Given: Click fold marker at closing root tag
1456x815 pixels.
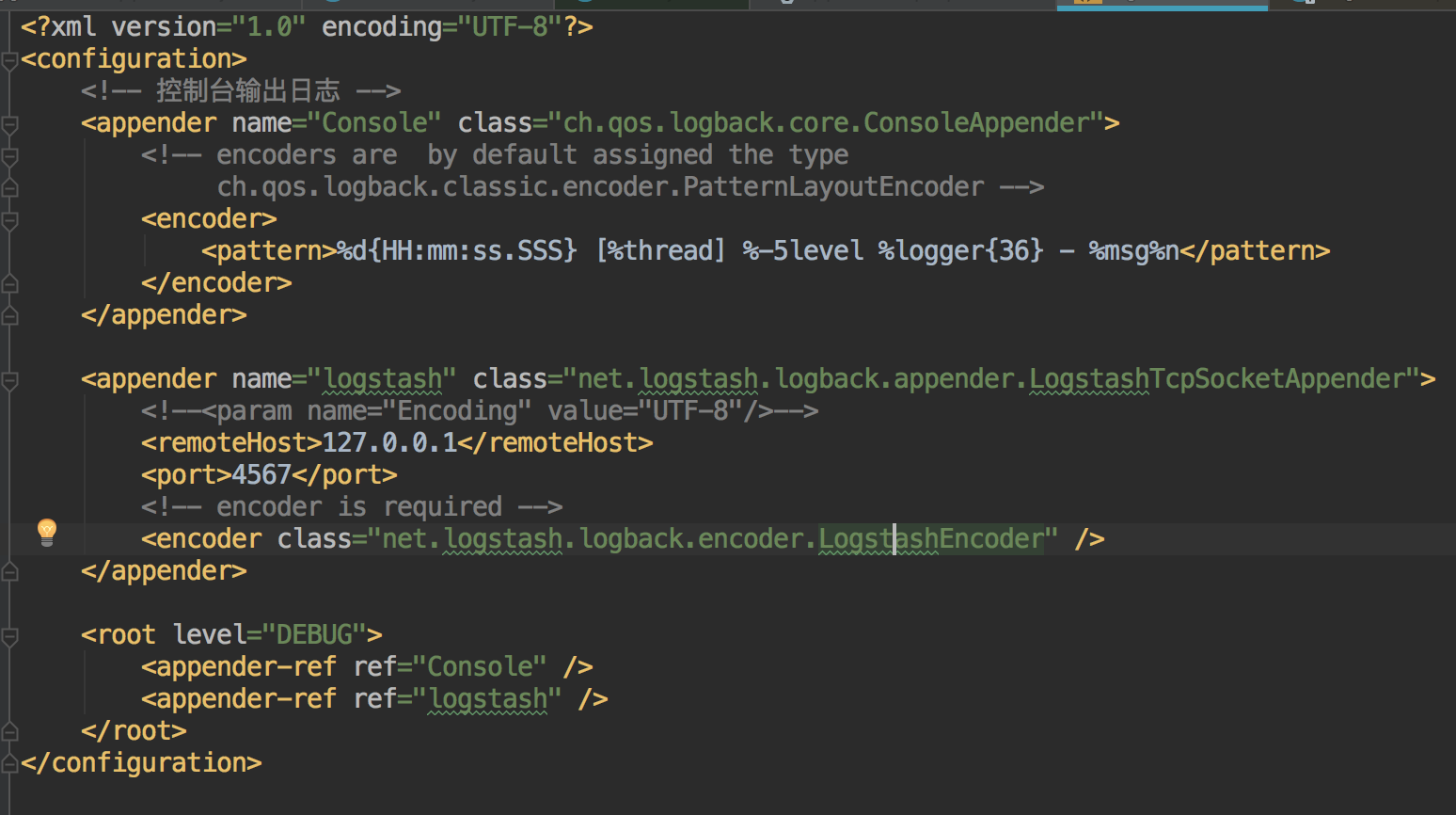Looking at the screenshot, I should click(9, 731).
